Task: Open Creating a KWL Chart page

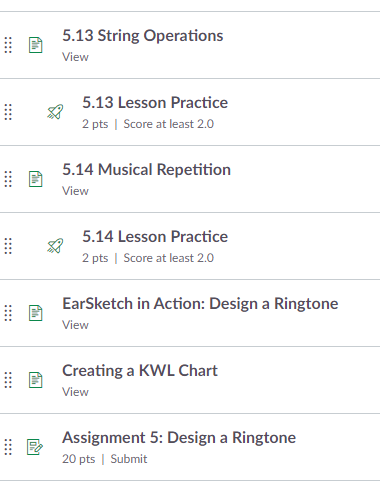Action: click(x=140, y=371)
